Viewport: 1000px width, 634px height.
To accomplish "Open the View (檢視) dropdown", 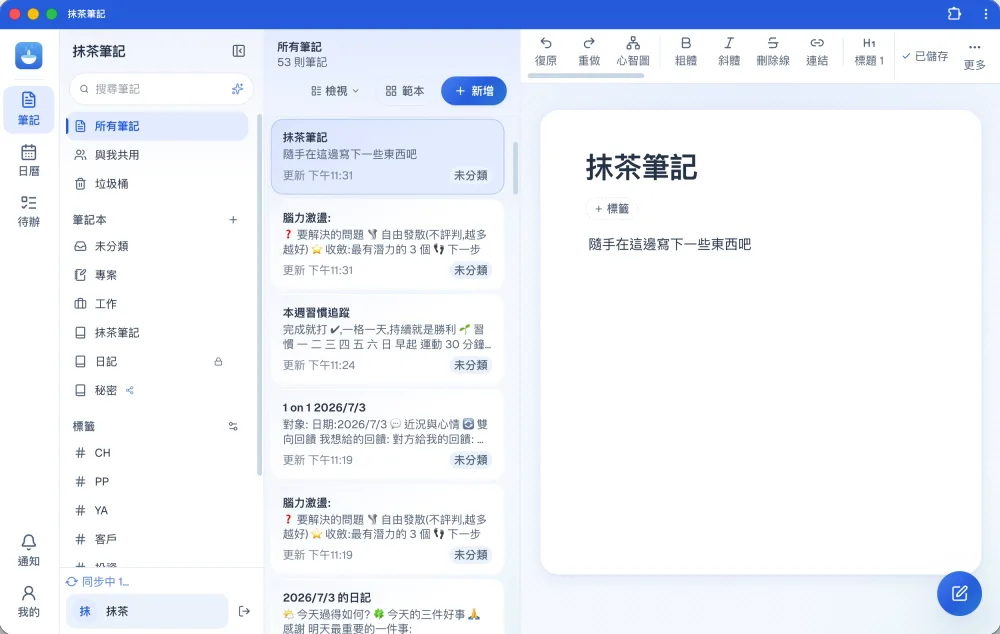I will (335, 91).
